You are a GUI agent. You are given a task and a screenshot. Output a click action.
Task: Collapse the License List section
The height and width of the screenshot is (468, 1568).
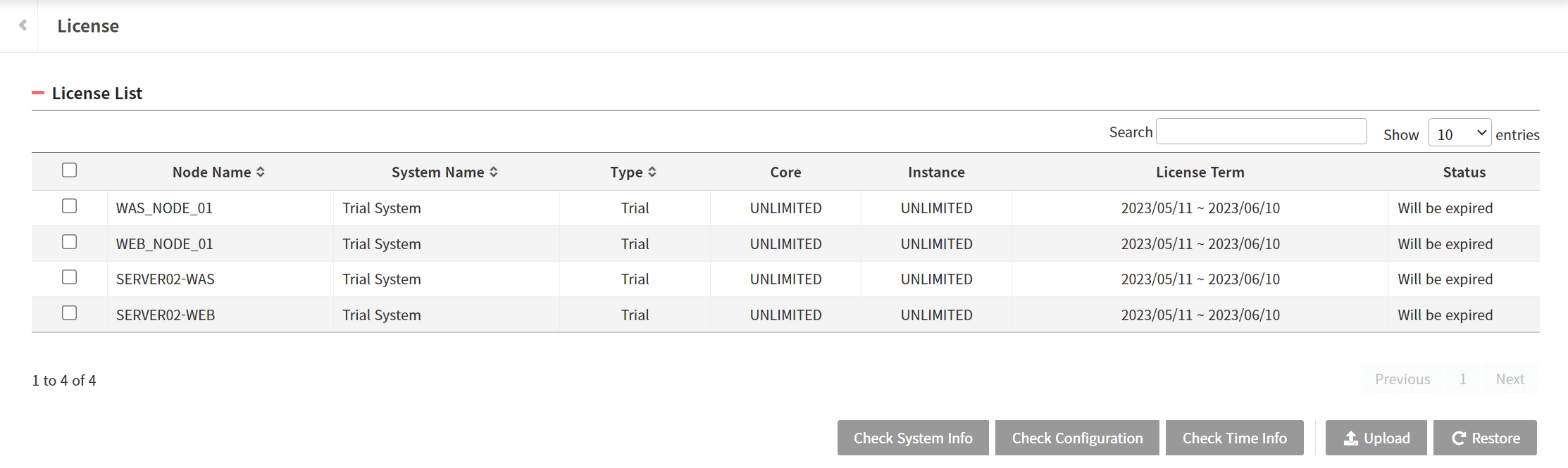[38, 93]
